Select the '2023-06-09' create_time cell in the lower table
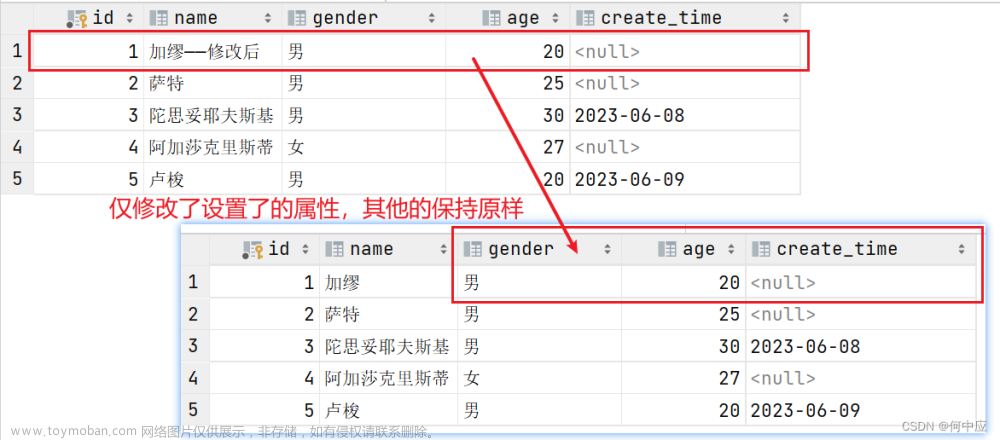This screenshot has height=440, width=1000. (x=860, y=410)
